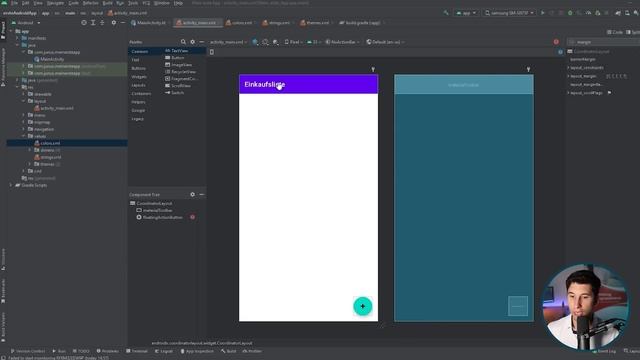
Task: Open the Problems tool window
Action: click(x=107, y=351)
